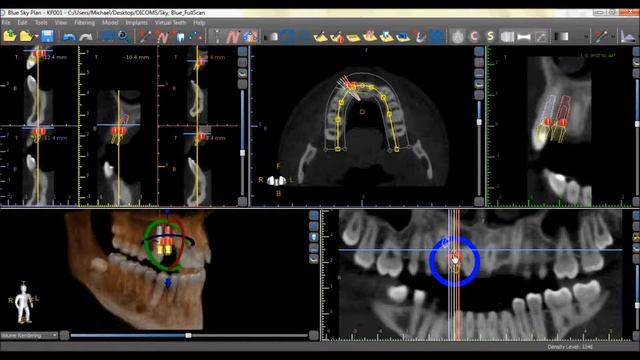
Task: Click the jaw icon button beside cross-sections
Action: (x=242, y=73)
